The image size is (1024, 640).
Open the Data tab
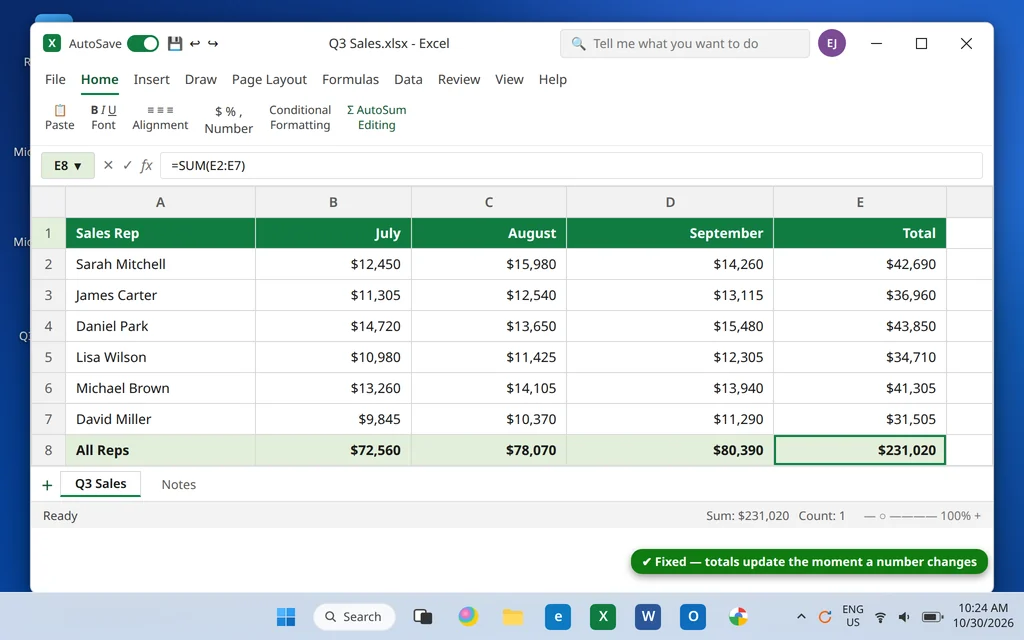click(x=408, y=79)
